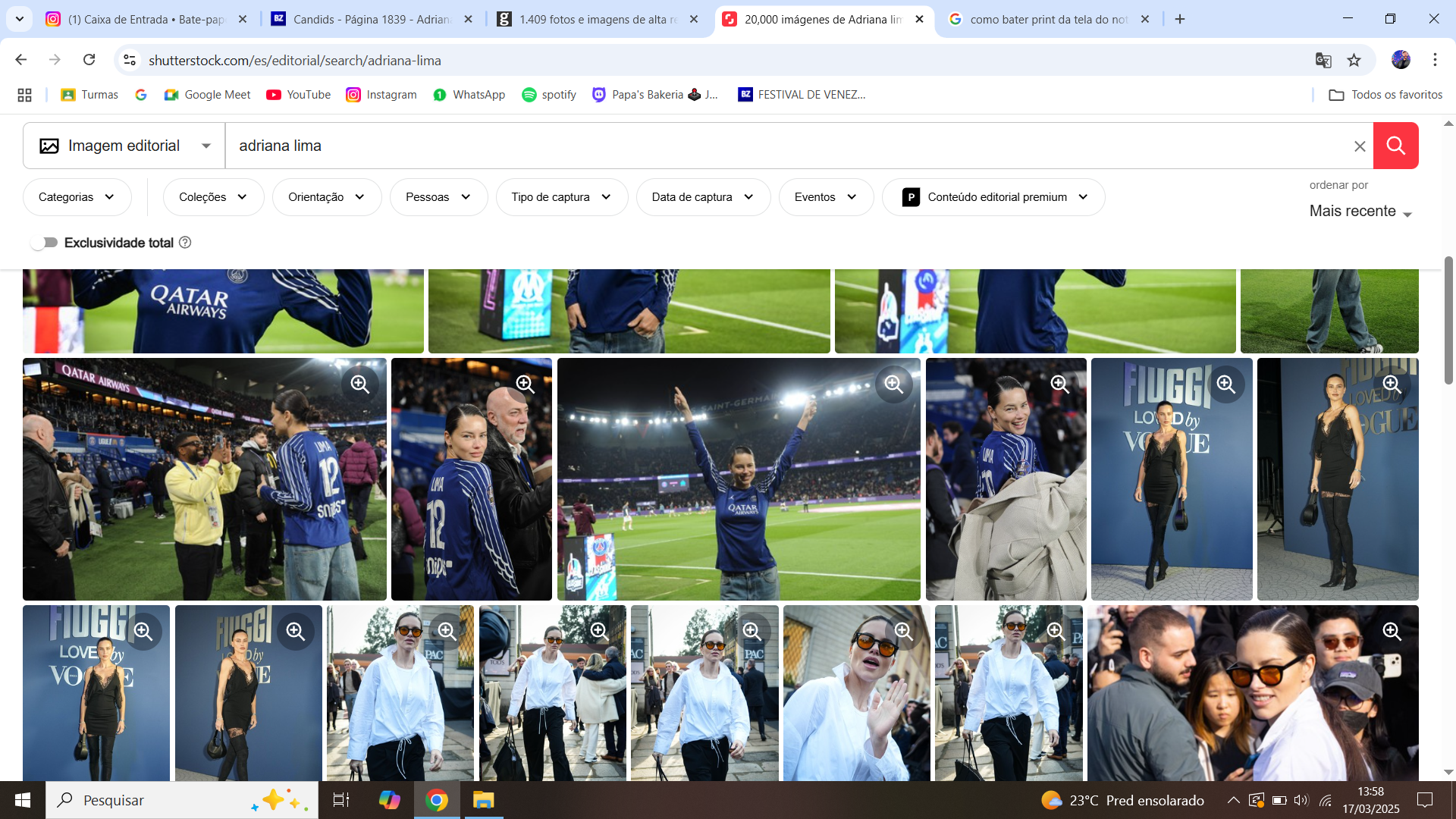Viewport: 1456px width, 819px height.
Task: Toggle Exclusividade total switch
Action: 44,243
